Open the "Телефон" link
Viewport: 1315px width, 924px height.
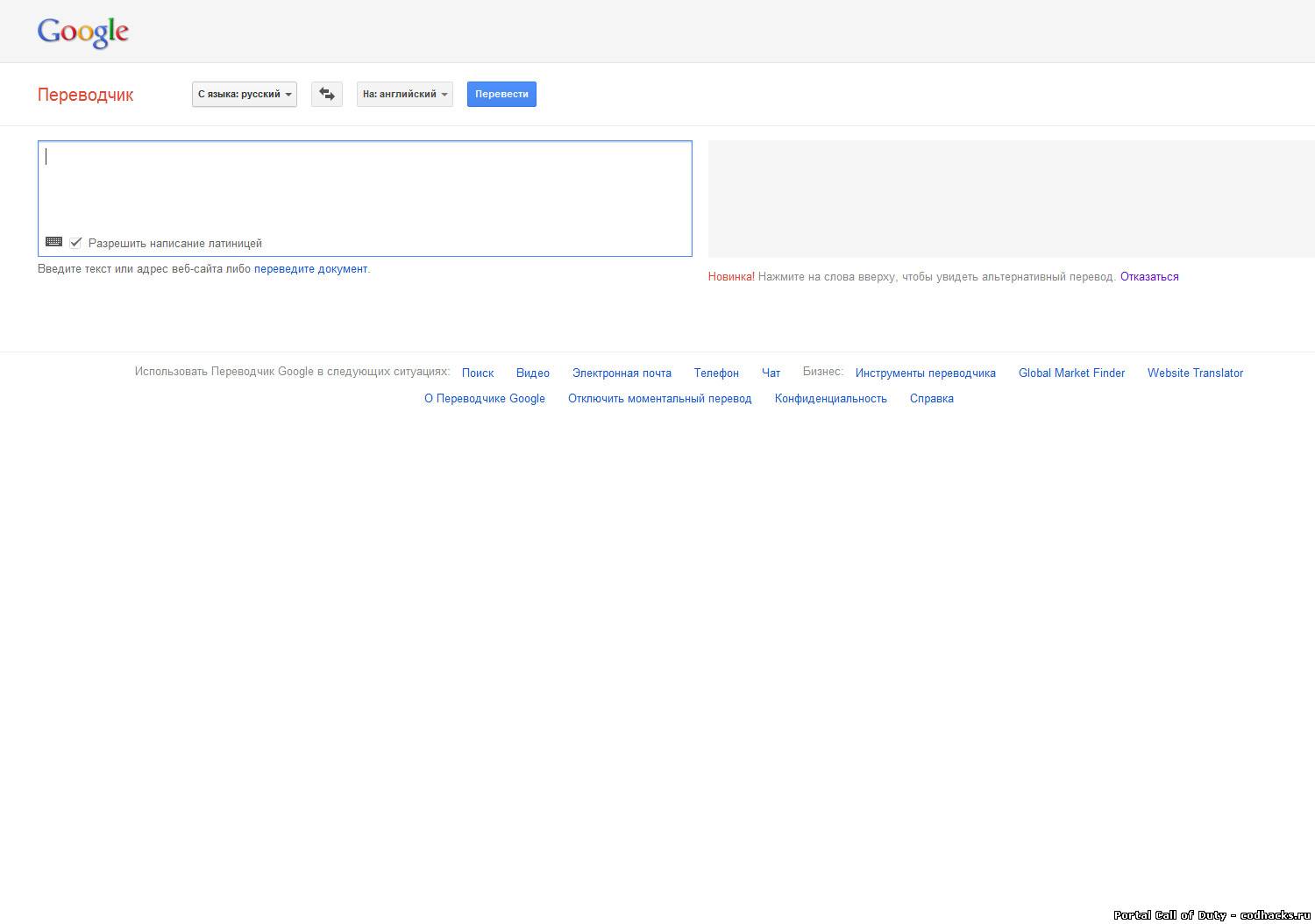[x=716, y=373]
